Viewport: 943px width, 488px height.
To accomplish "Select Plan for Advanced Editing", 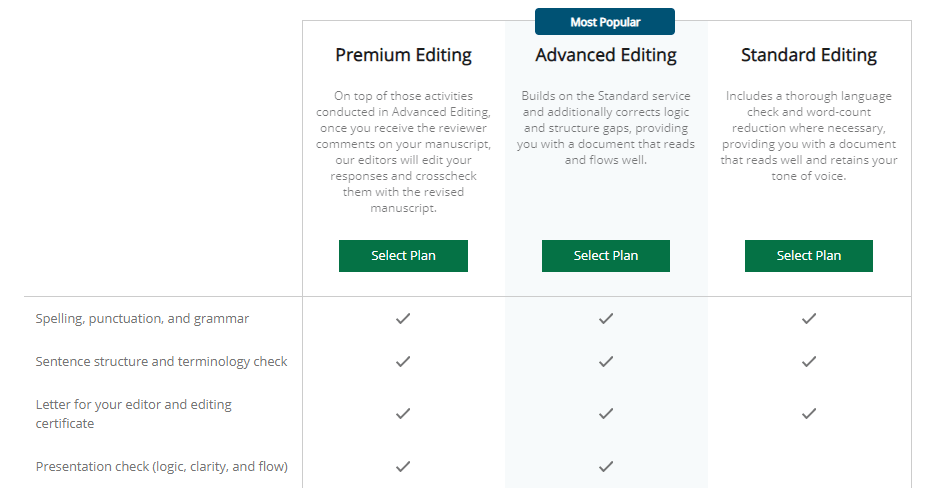I will click(x=606, y=256).
